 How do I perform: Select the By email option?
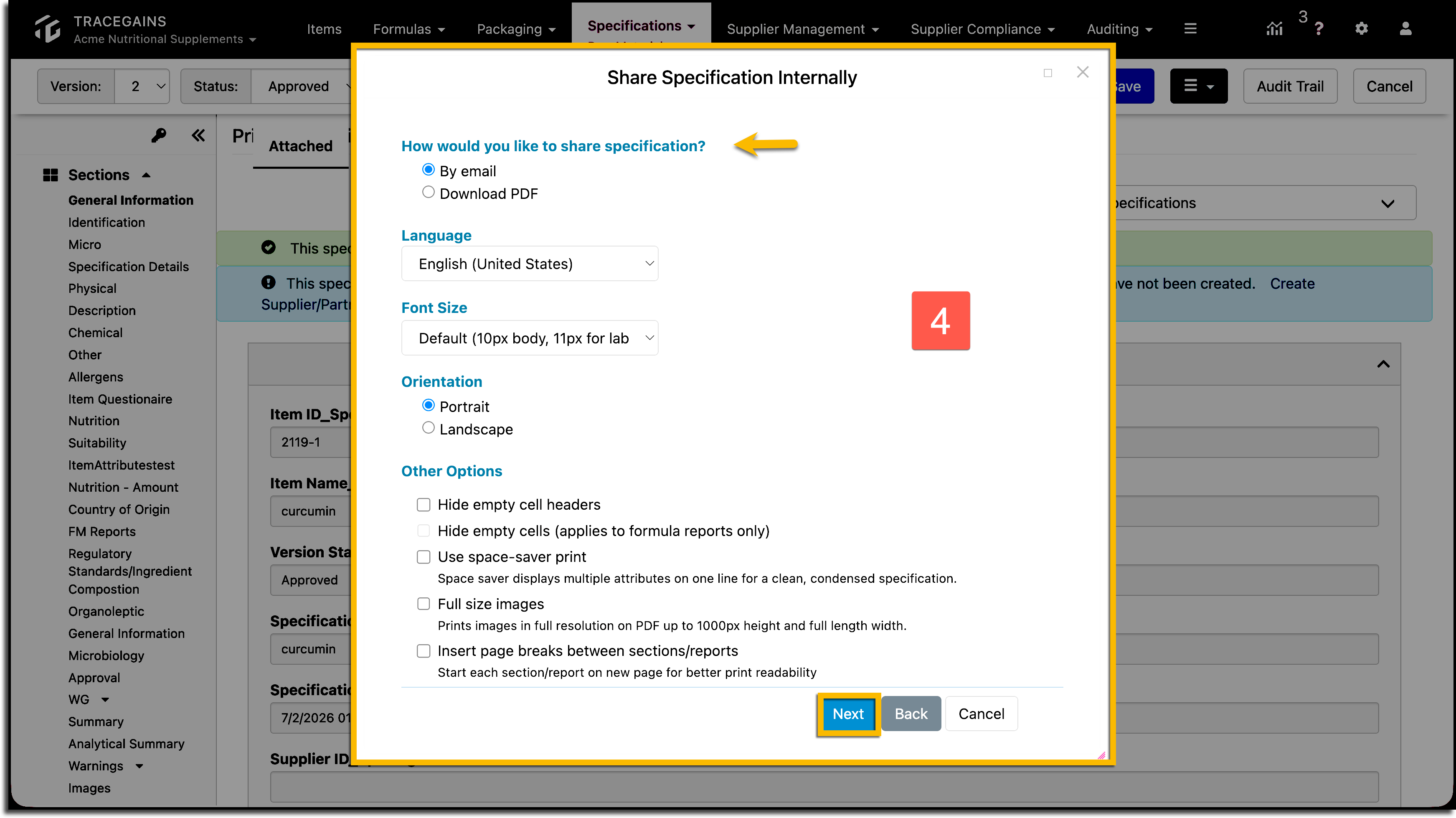pos(429,170)
